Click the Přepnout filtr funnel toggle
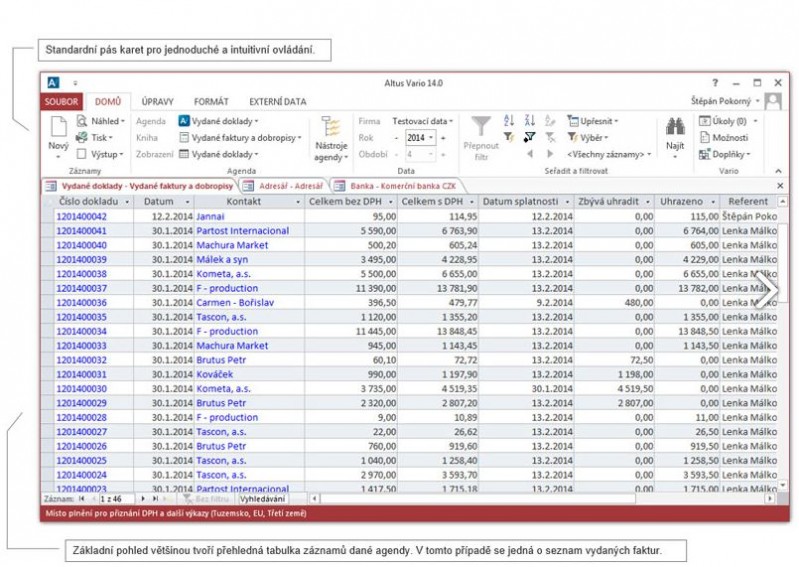This screenshot has height=567, width=799. coord(481,128)
